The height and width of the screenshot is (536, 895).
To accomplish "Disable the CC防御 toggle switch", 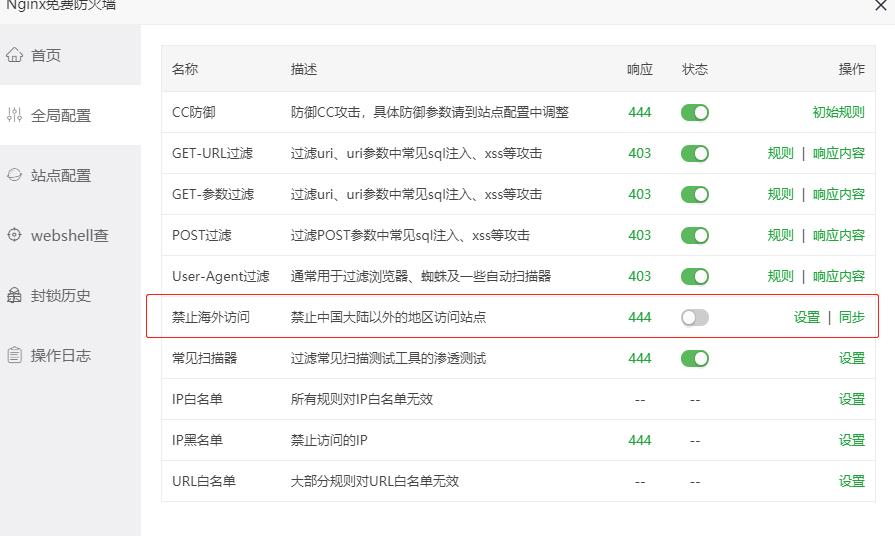I will coord(694,112).
